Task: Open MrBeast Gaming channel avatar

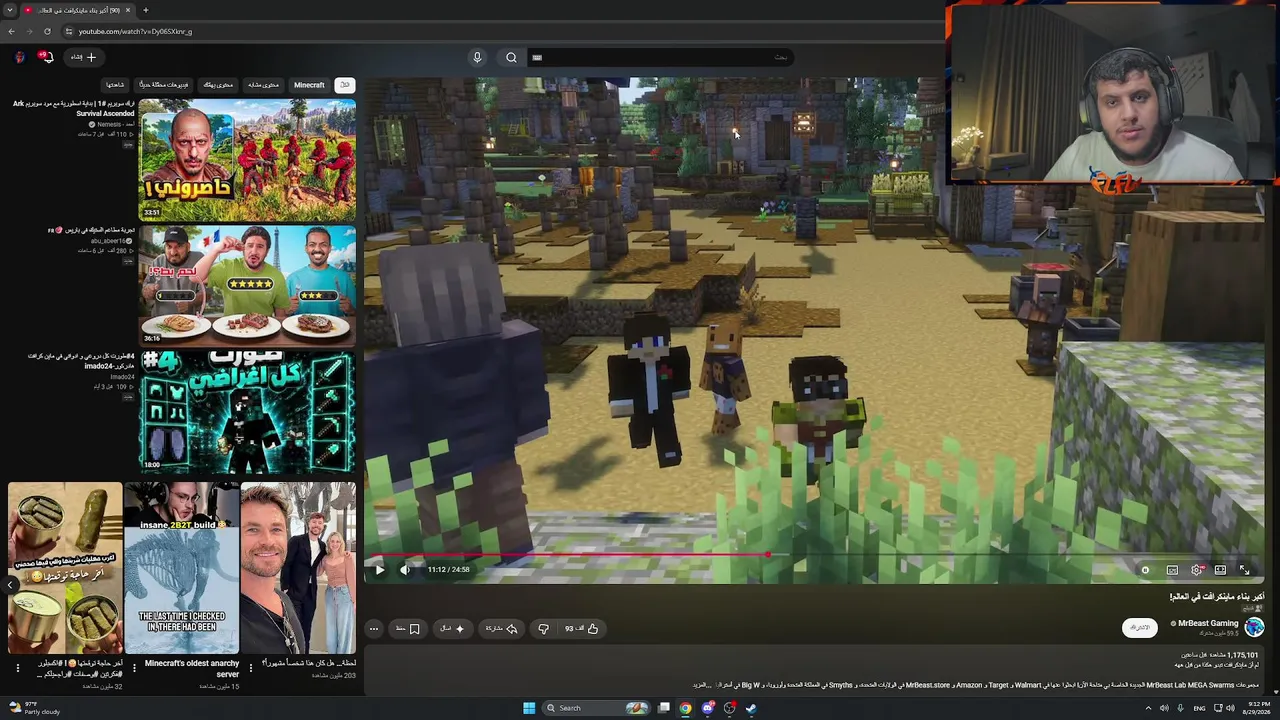Action: tap(1254, 627)
